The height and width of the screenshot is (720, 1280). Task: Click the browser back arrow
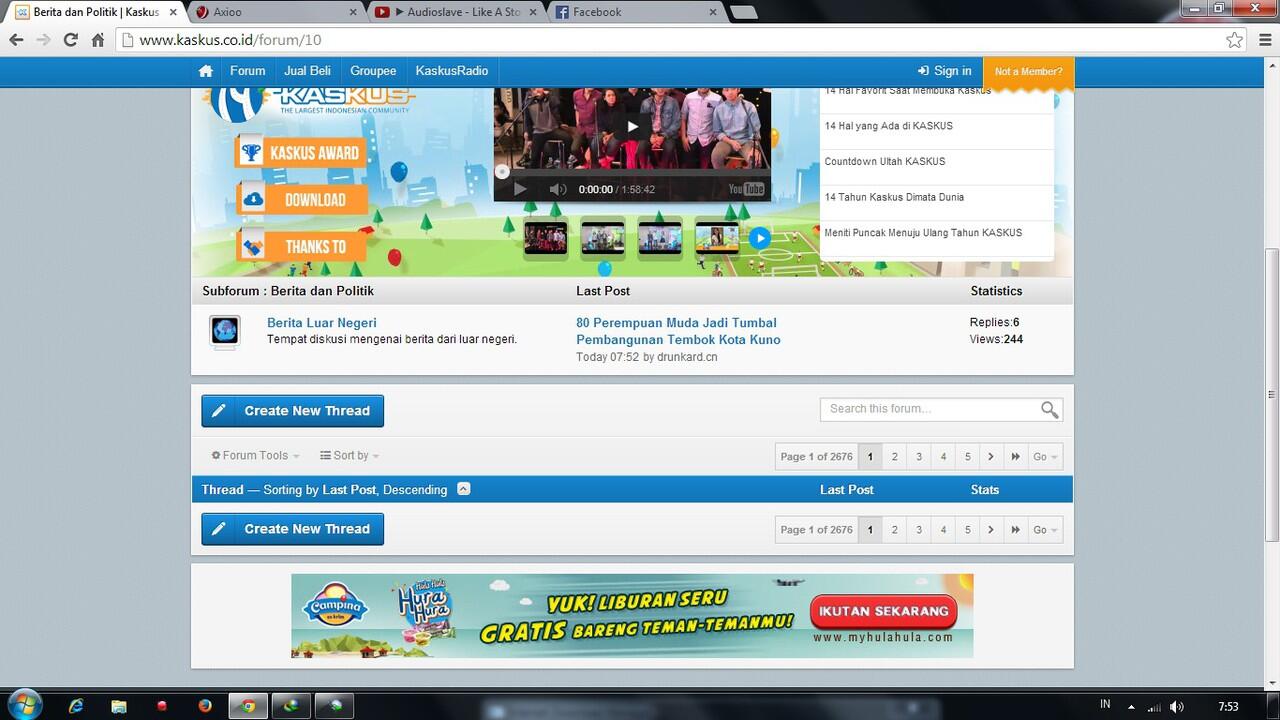(x=16, y=40)
